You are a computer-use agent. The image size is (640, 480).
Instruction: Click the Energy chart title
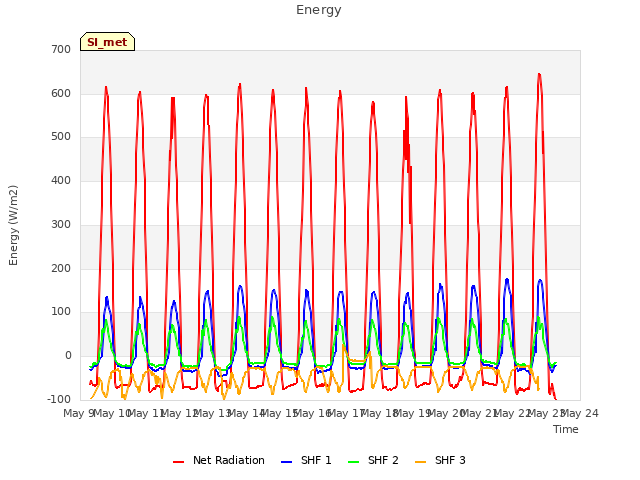319,10
